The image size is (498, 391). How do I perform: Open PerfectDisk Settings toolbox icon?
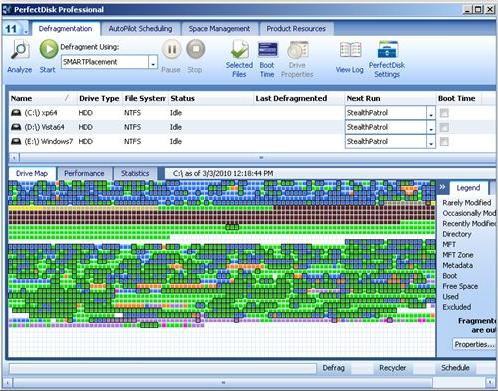click(387, 49)
